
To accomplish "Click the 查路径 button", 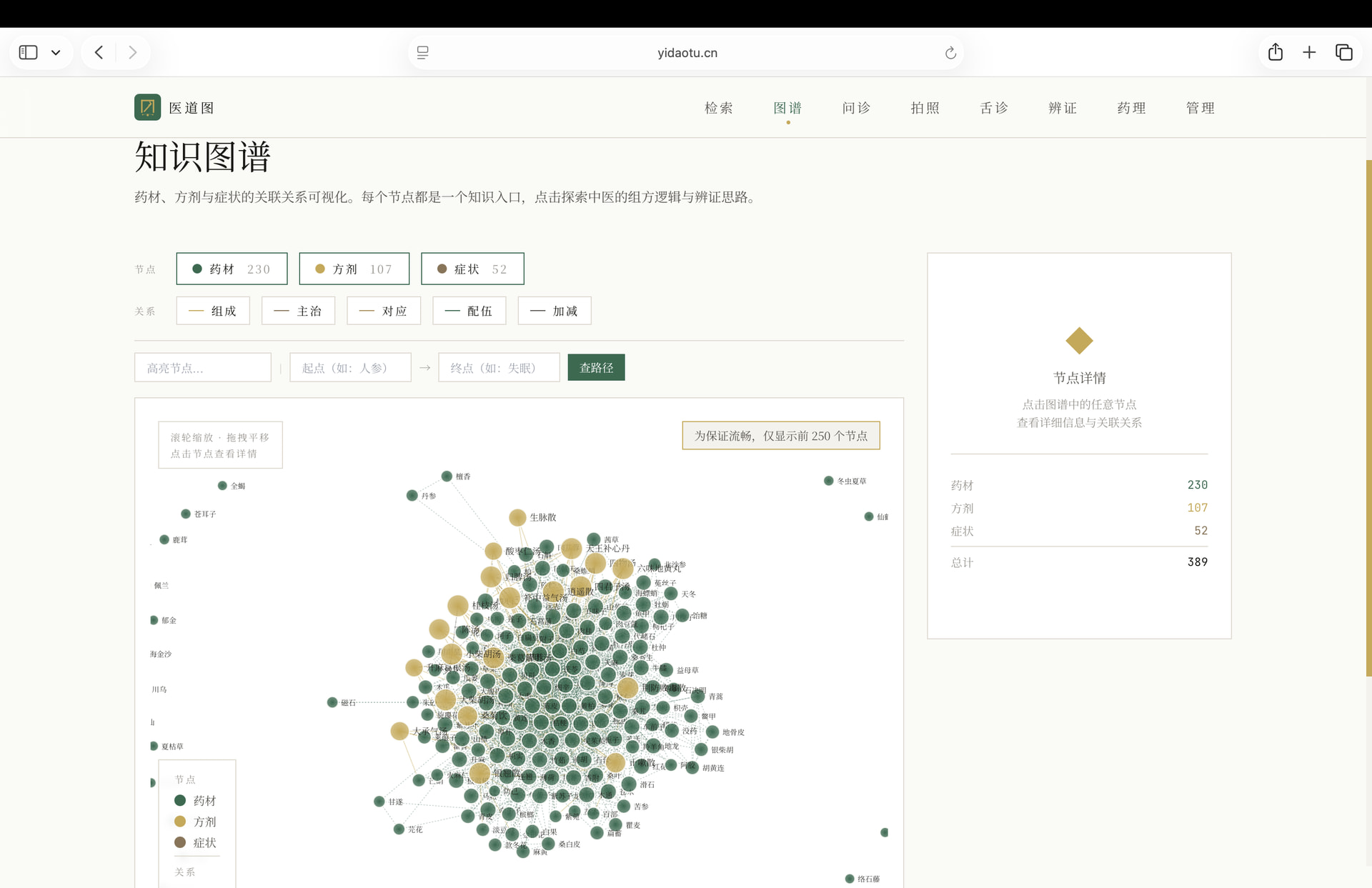I will (x=596, y=367).
